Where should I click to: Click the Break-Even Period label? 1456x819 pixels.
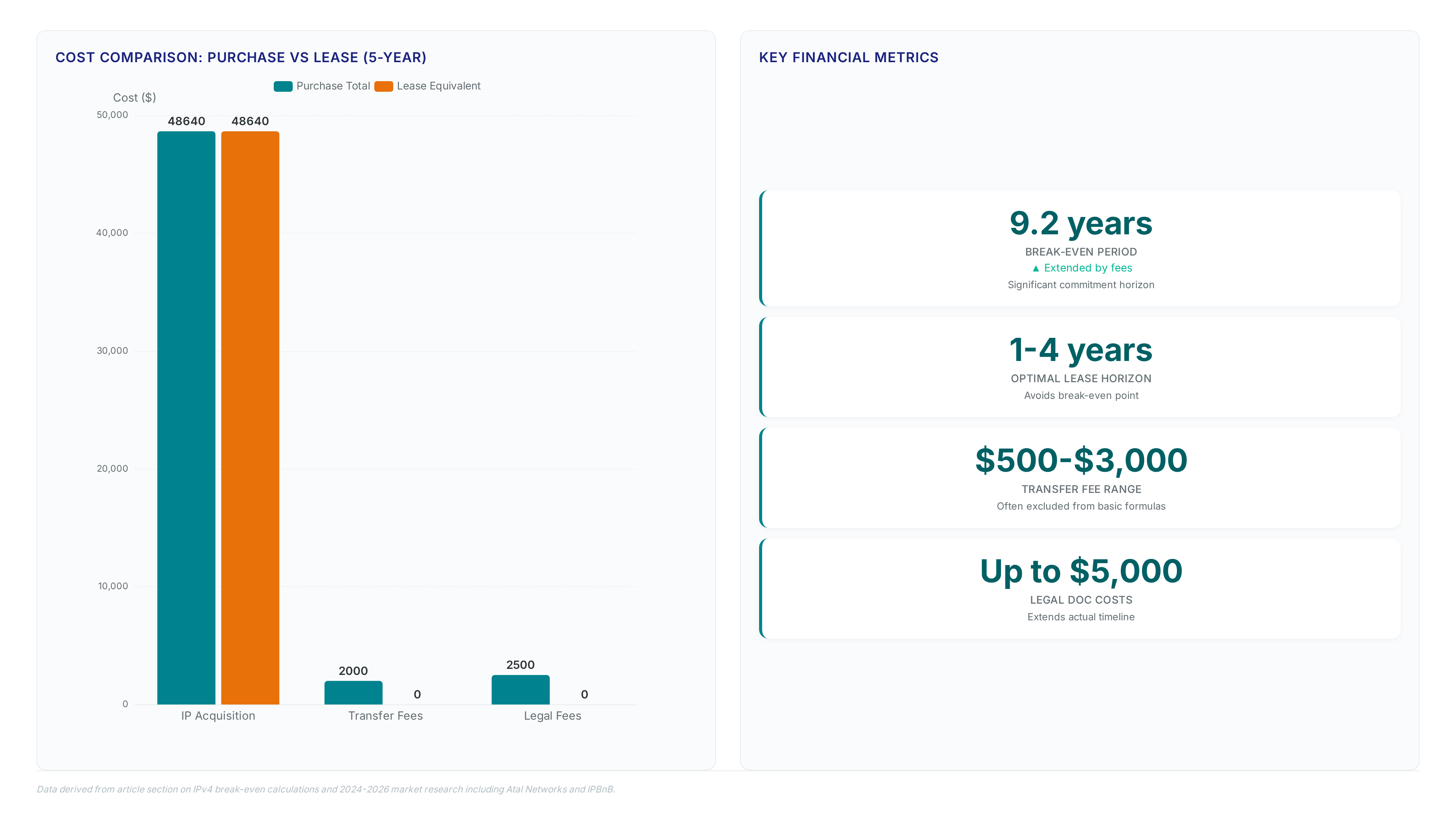pos(1081,252)
